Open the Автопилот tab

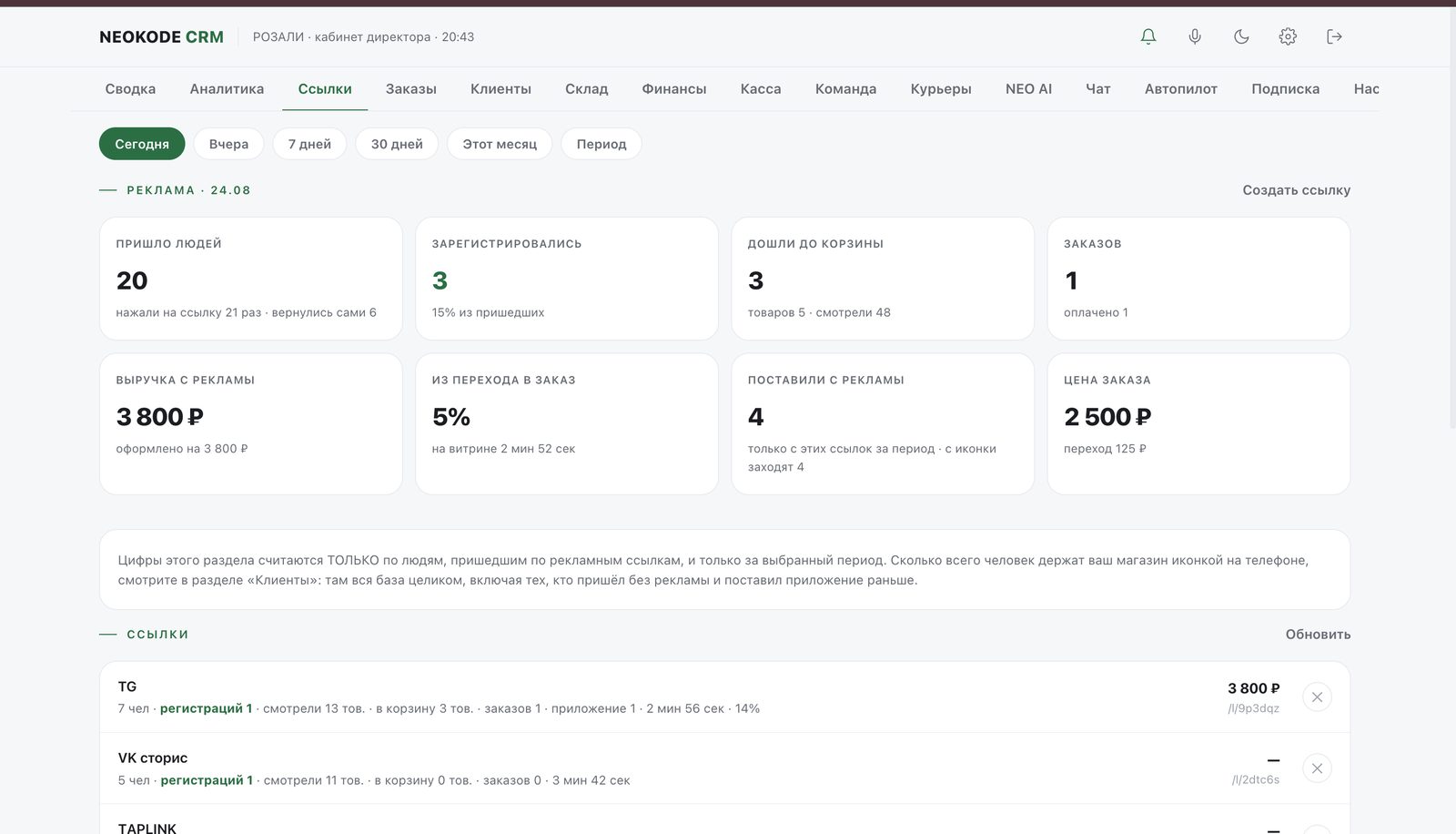tap(1181, 88)
